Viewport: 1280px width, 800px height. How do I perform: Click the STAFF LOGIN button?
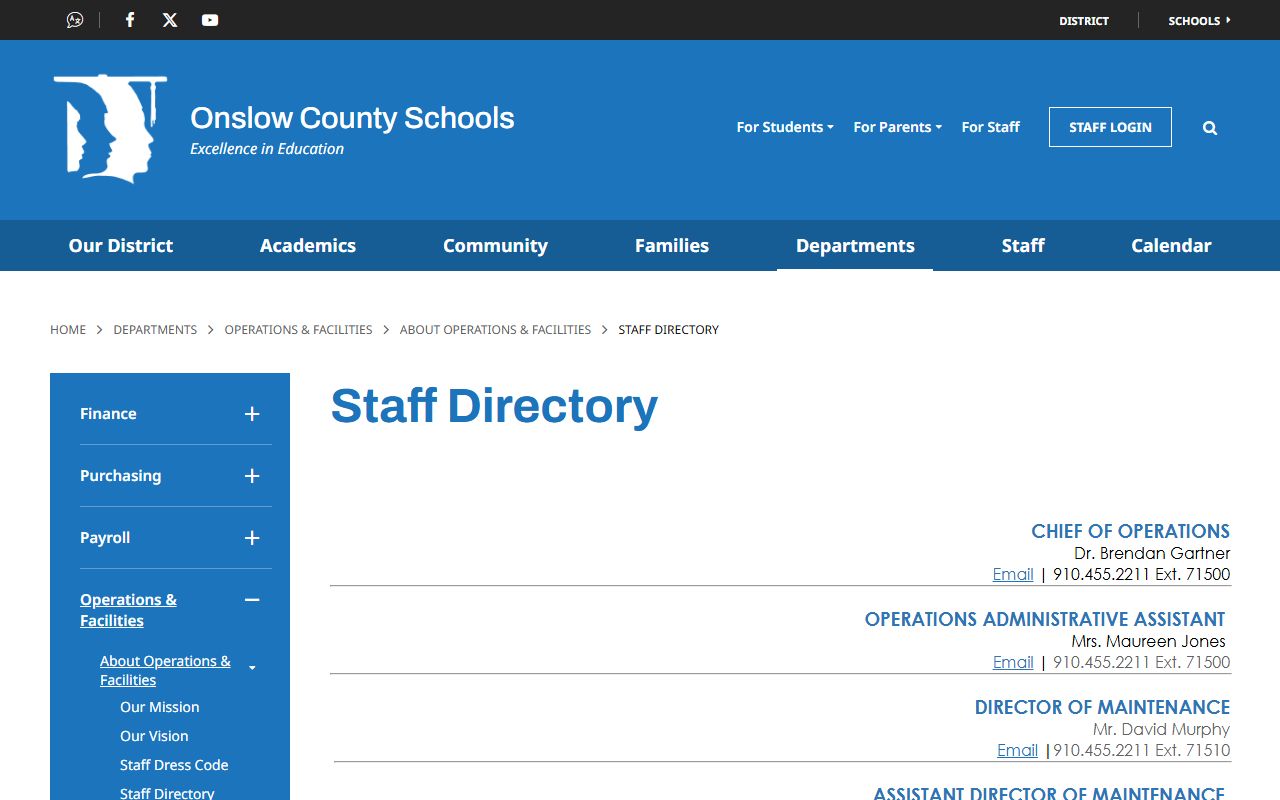[1110, 127]
